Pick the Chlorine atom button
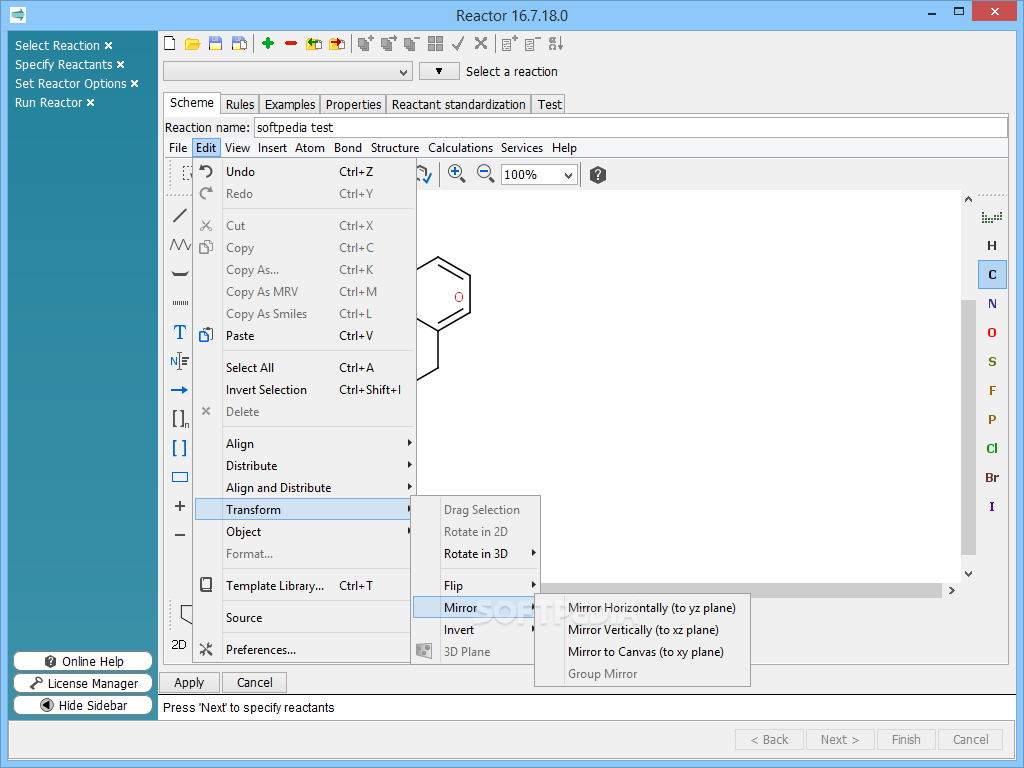 click(992, 449)
